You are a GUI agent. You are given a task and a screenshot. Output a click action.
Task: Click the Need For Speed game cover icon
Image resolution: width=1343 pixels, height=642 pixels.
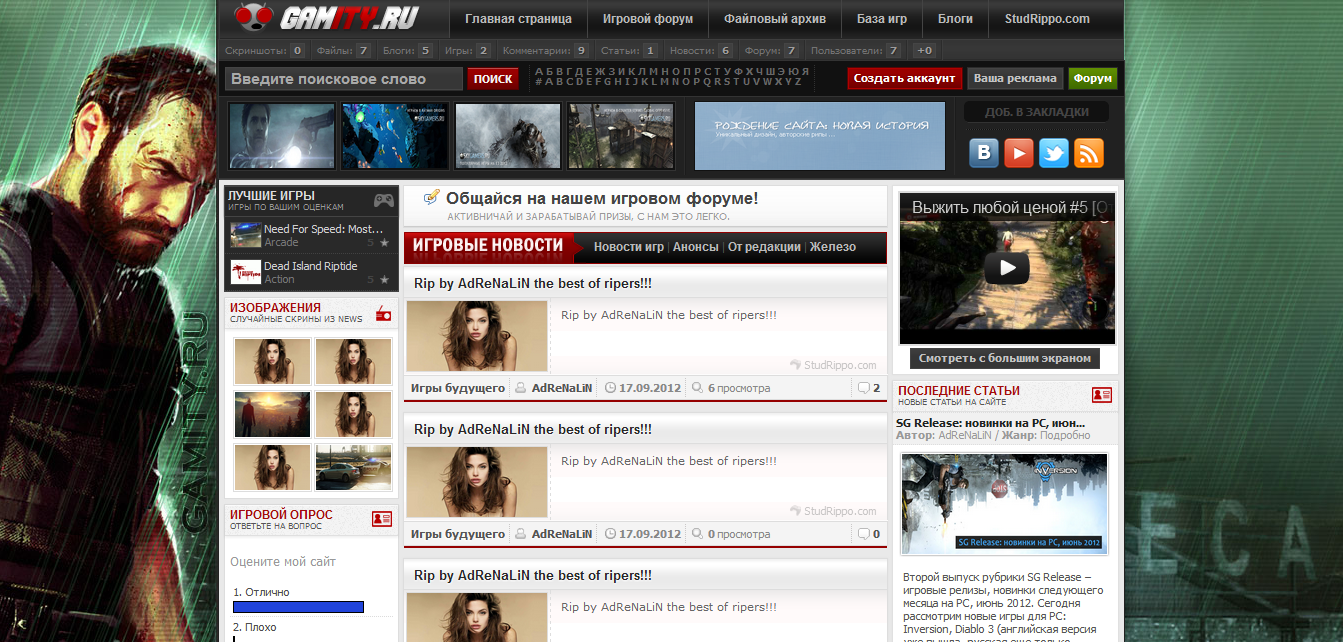tap(246, 235)
